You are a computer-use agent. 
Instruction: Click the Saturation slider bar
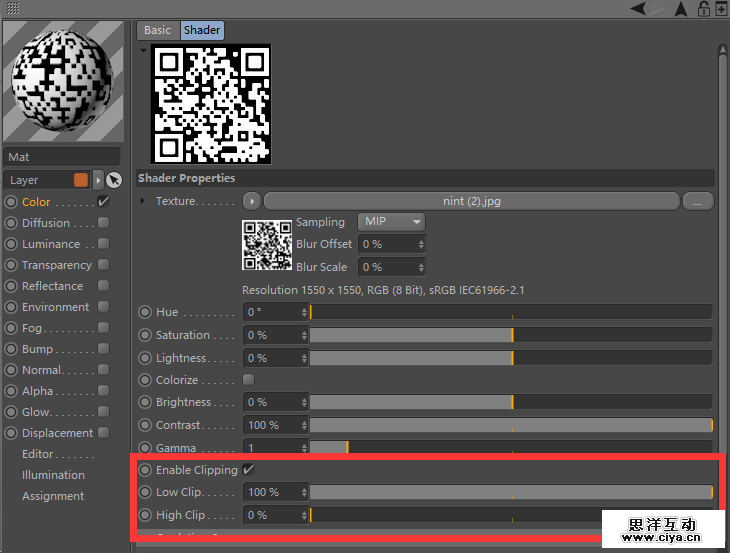[x=510, y=335]
